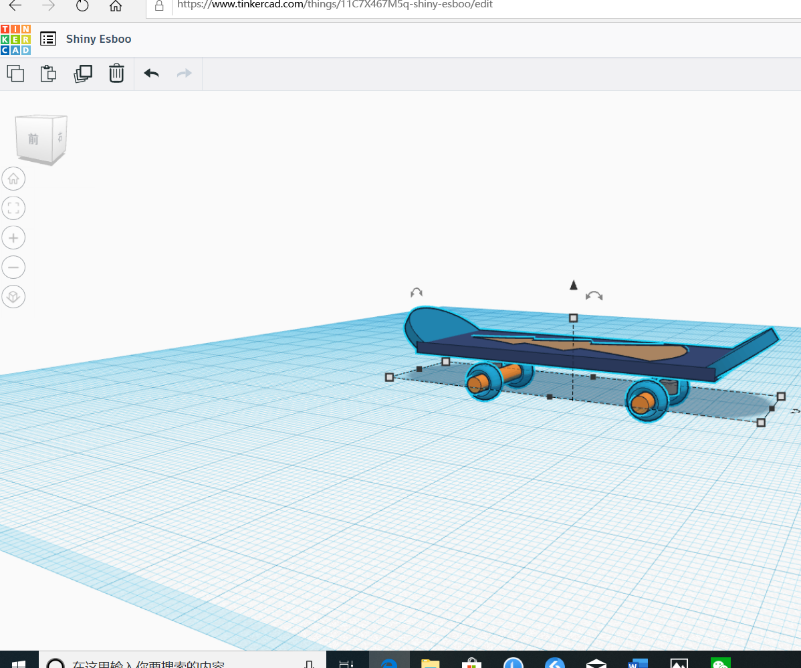Undo the last action
This screenshot has height=668, width=801.
[151, 74]
